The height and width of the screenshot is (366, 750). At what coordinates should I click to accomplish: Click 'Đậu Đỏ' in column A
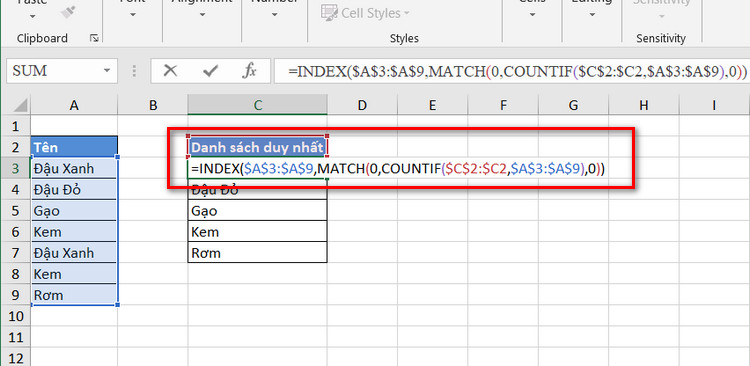coord(74,189)
